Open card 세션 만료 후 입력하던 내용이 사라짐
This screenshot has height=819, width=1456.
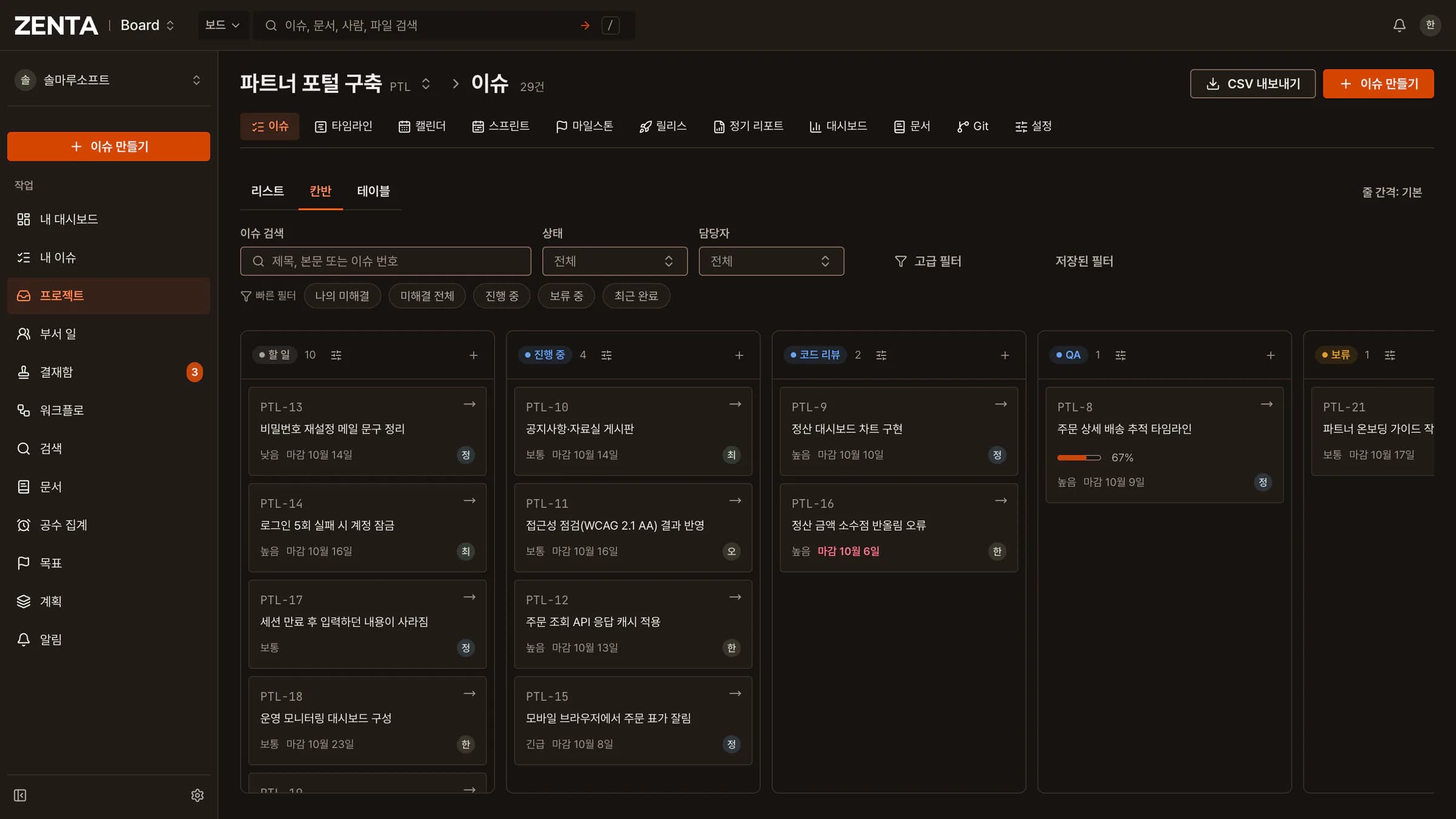pos(367,624)
